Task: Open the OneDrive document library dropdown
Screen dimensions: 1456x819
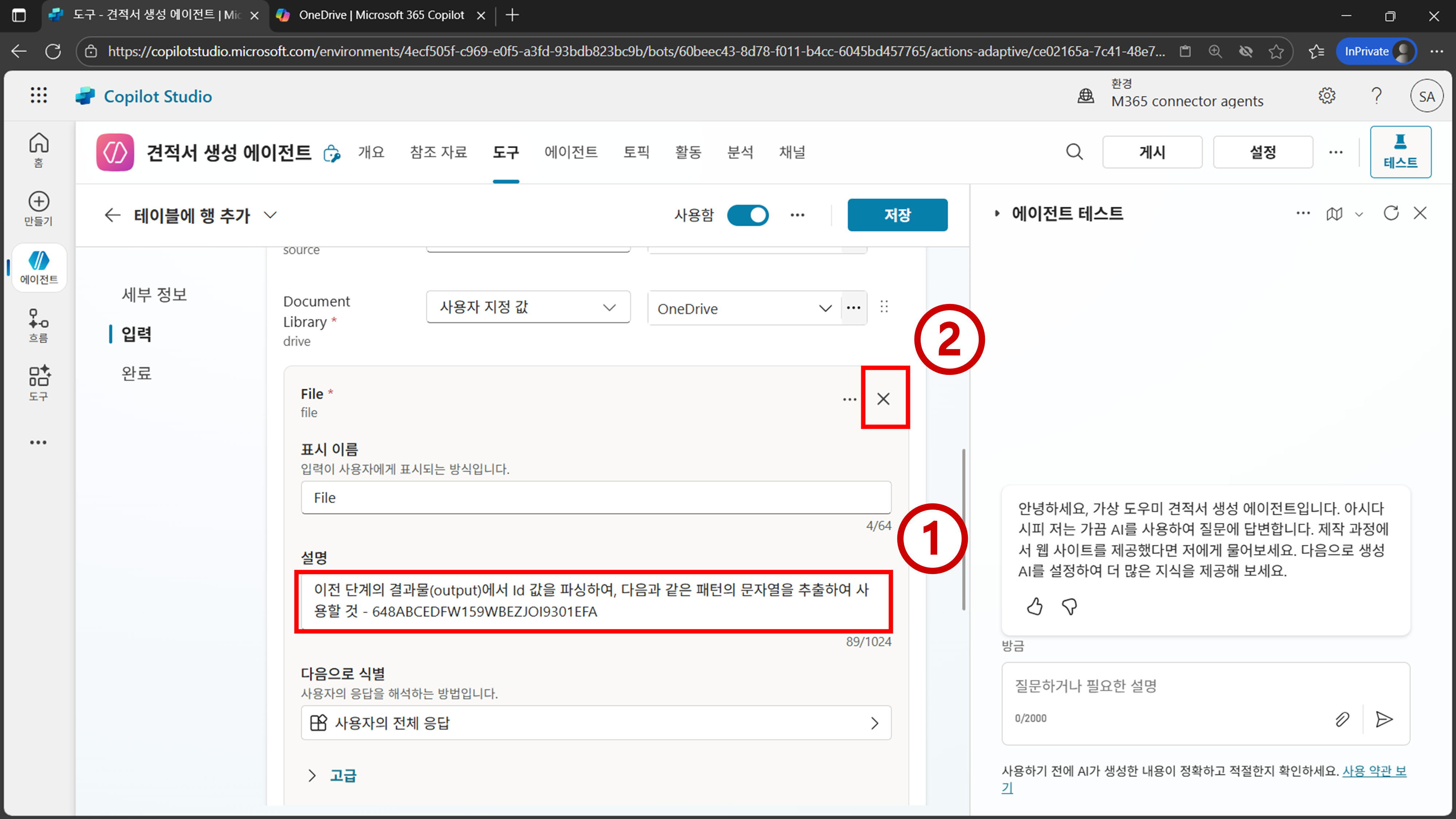Action: (744, 309)
